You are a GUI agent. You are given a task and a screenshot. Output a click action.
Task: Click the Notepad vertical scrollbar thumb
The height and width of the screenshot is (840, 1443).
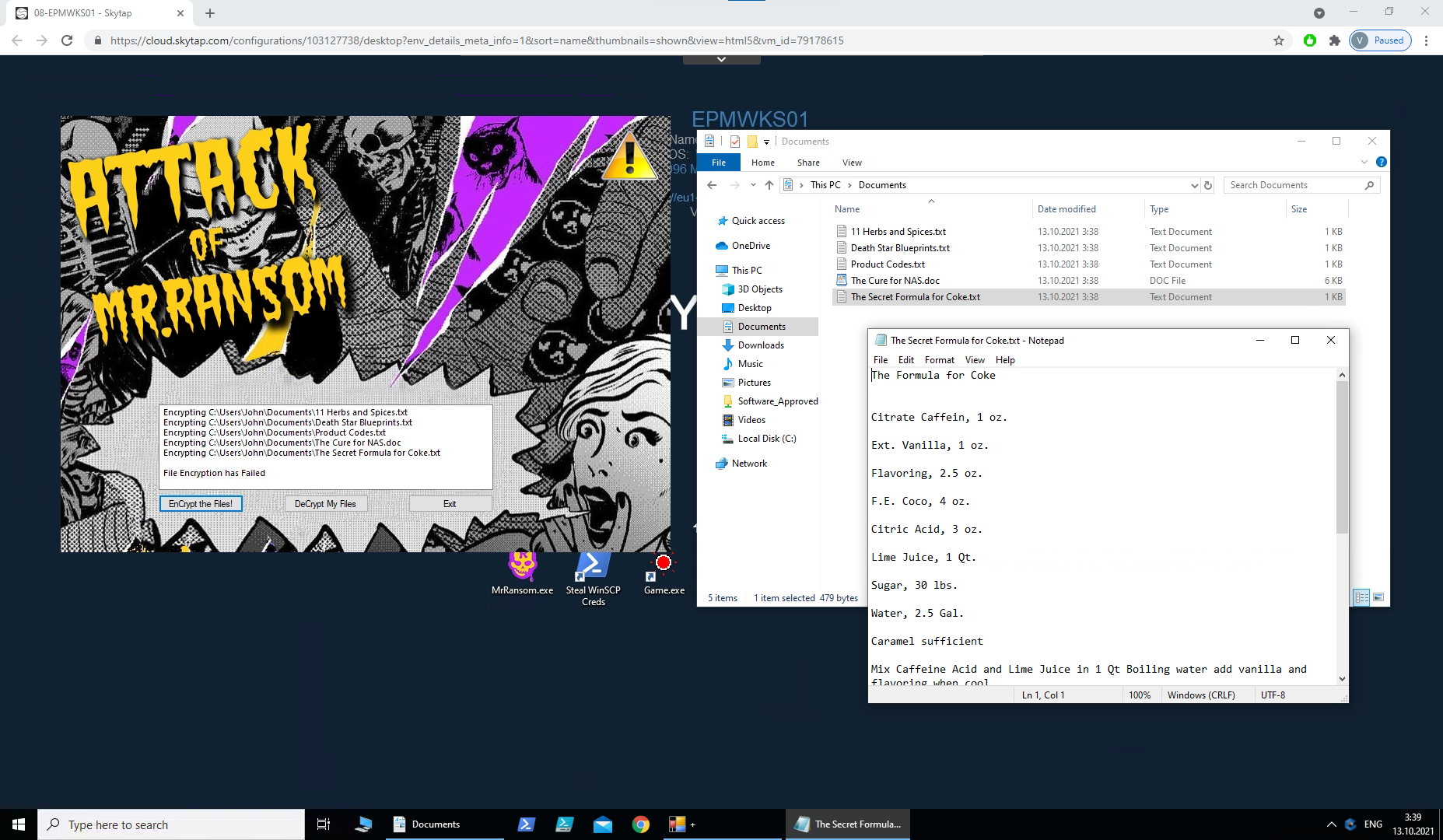[x=1342, y=458]
